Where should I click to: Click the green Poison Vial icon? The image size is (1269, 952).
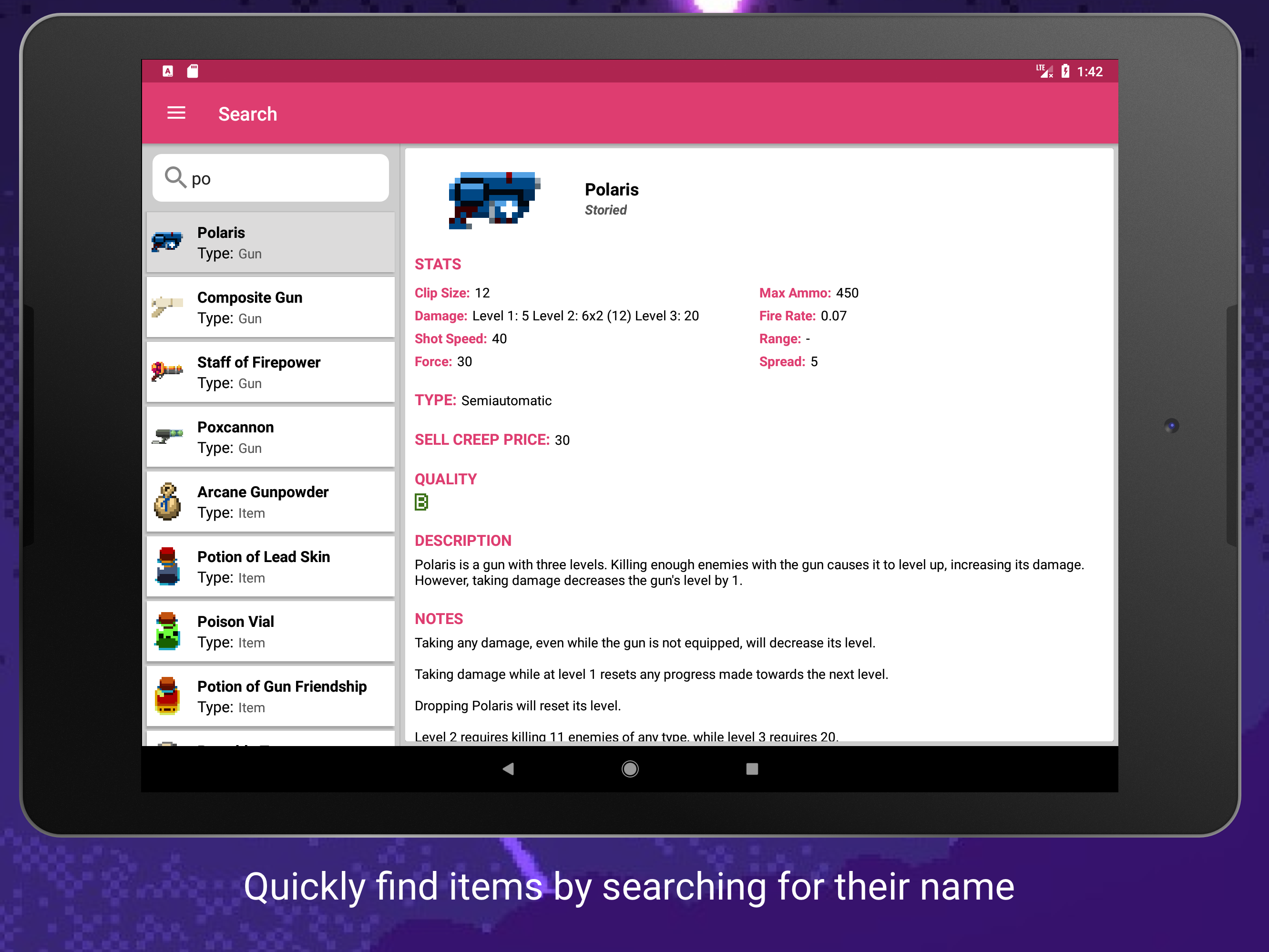(167, 631)
